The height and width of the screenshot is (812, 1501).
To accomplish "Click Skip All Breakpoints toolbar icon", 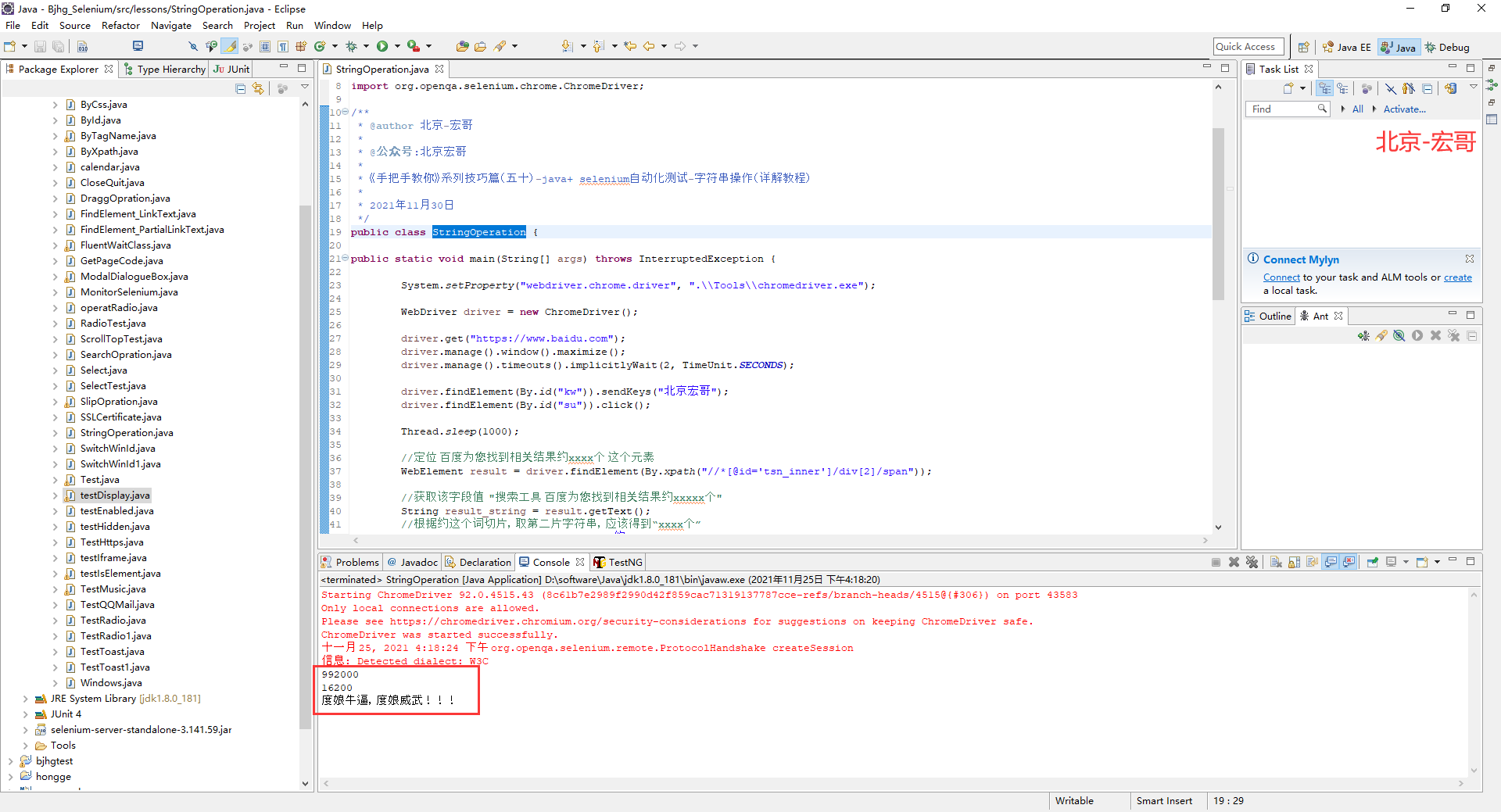I will click(x=193, y=46).
